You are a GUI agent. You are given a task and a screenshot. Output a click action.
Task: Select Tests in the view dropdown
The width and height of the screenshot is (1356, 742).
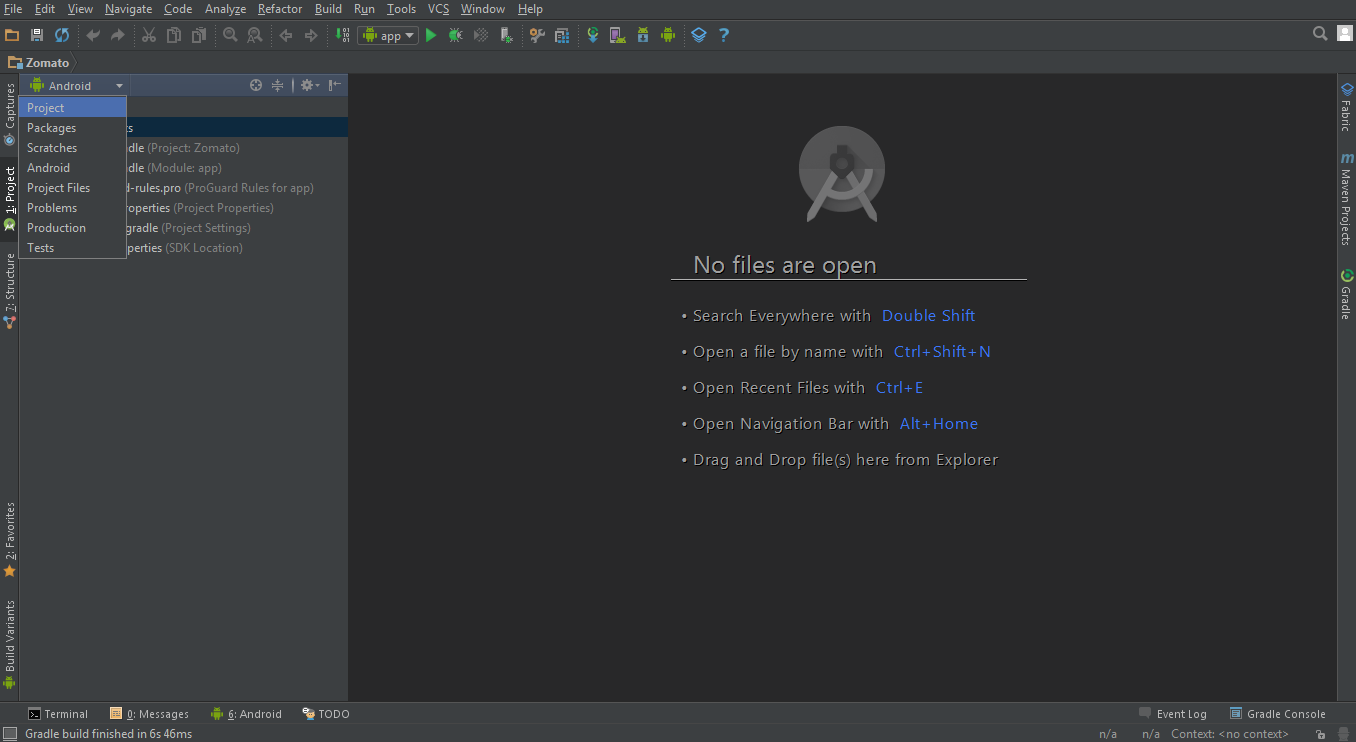click(x=73, y=248)
